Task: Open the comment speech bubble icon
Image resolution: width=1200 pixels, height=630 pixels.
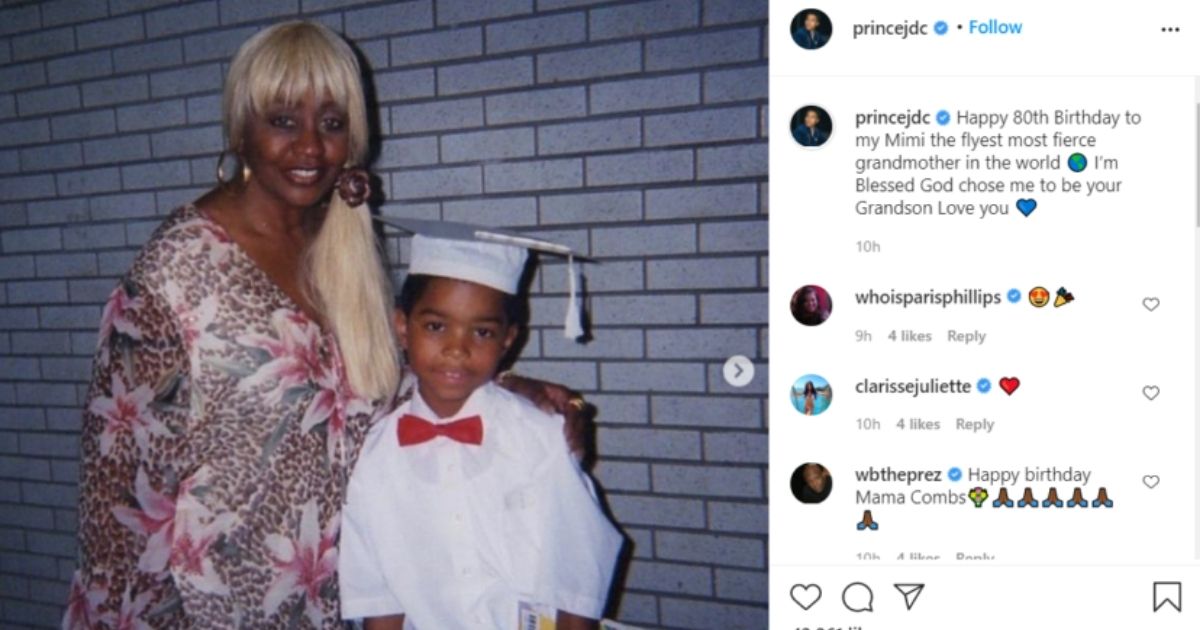Action: pyautogui.click(x=857, y=597)
